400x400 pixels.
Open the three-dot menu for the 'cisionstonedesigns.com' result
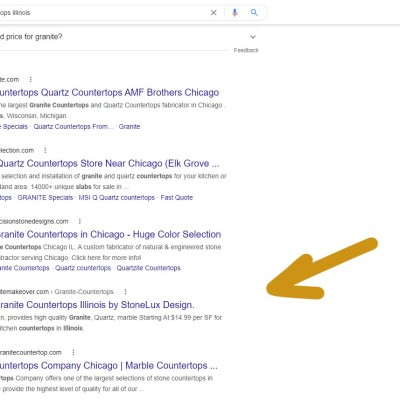pos(80,221)
